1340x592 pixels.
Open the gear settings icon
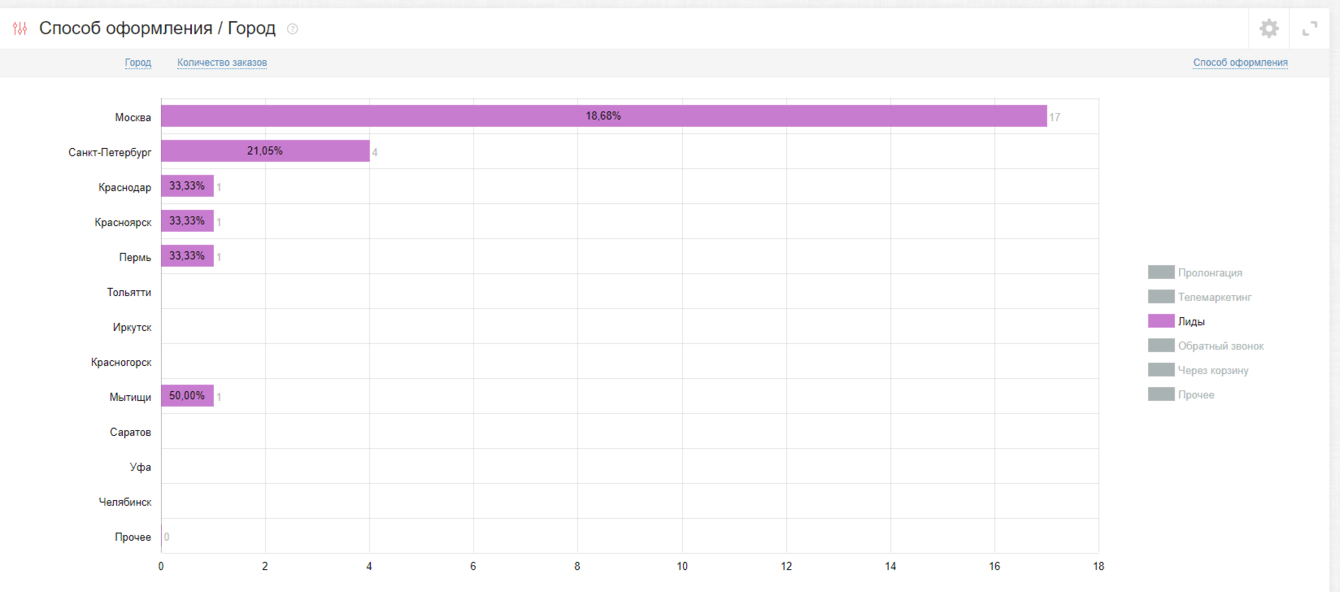1269,29
